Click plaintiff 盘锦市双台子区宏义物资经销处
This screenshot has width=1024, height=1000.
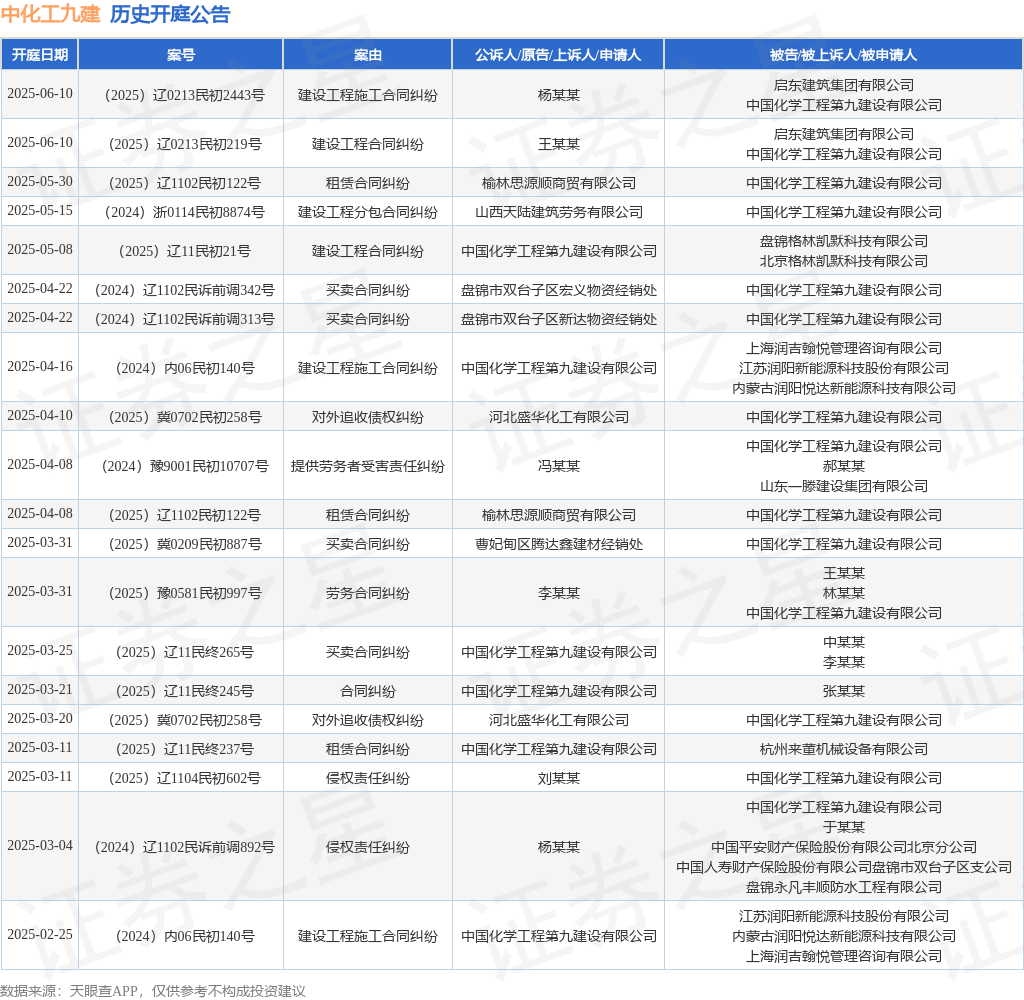(x=559, y=290)
